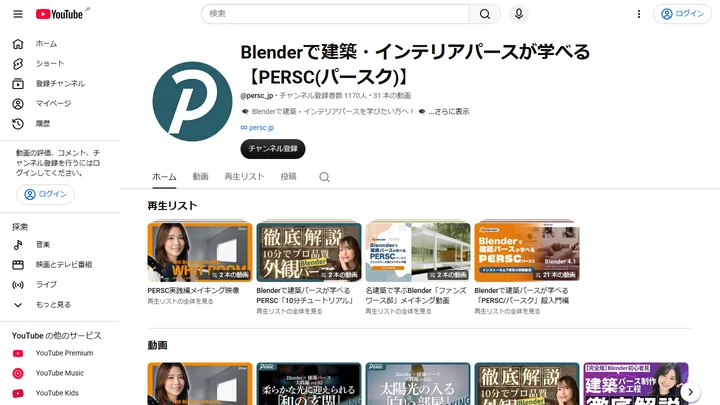Click the YouTube Kids icon
Image resolution: width=720 pixels, height=405 pixels.
18,393
